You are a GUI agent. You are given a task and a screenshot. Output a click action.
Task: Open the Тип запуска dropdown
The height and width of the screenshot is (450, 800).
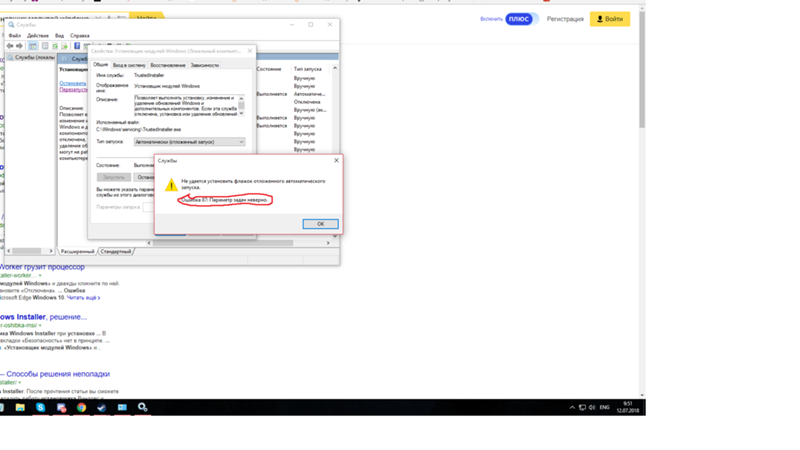click(189, 142)
